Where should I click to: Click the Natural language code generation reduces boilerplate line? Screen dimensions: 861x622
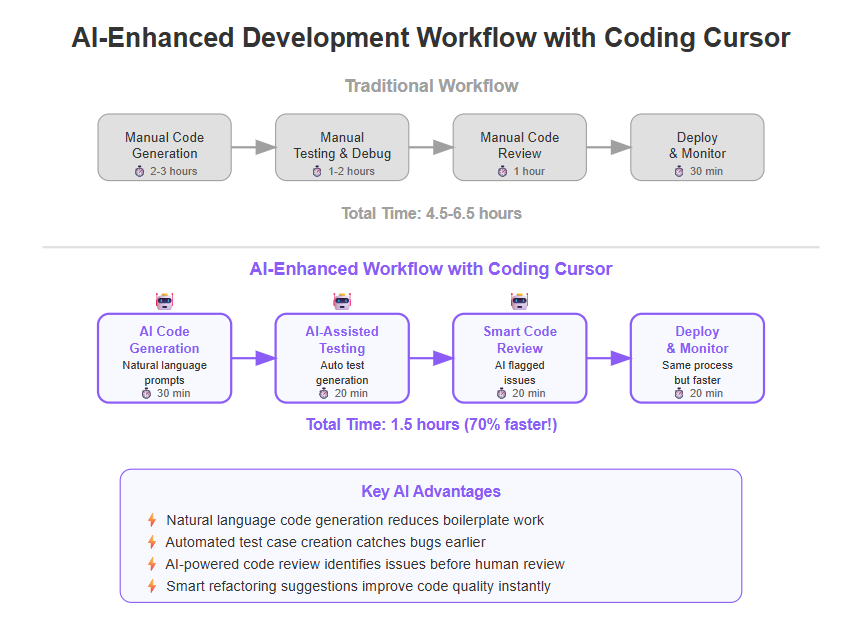point(355,520)
